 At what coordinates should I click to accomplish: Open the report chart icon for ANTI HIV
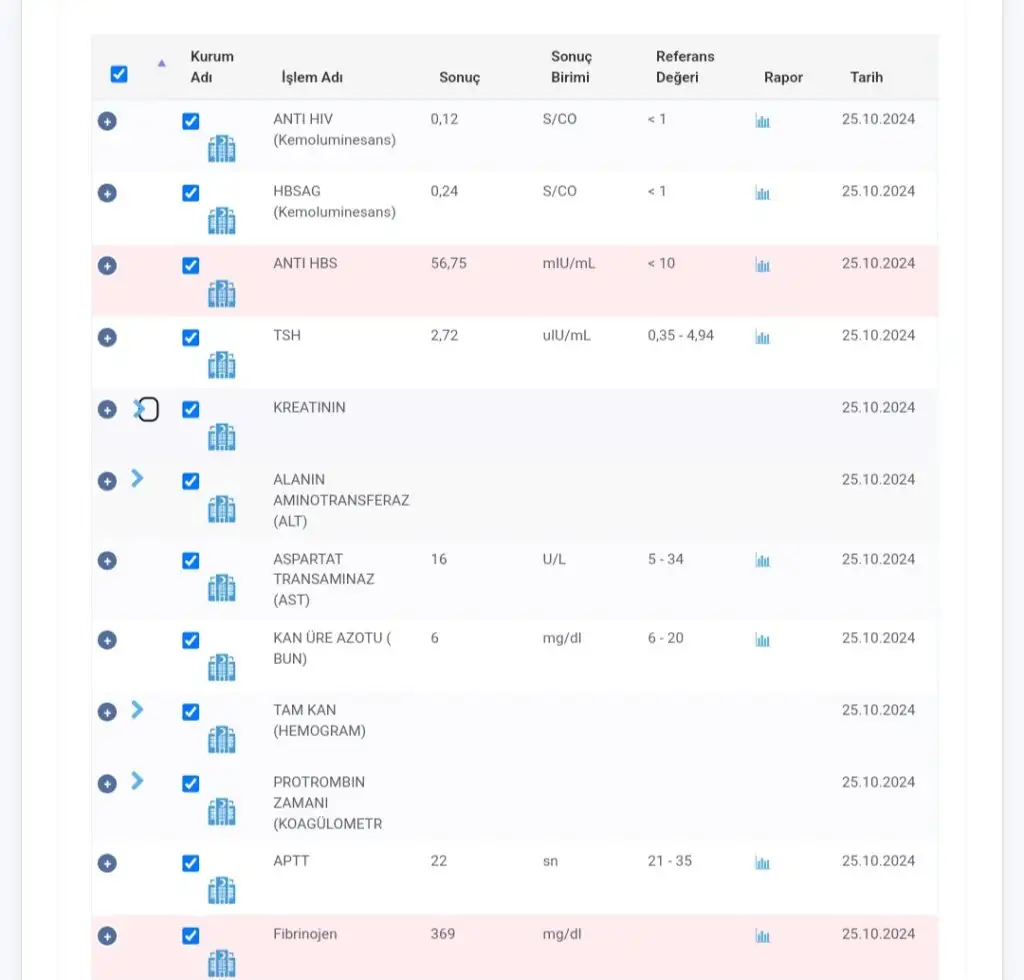(x=762, y=122)
